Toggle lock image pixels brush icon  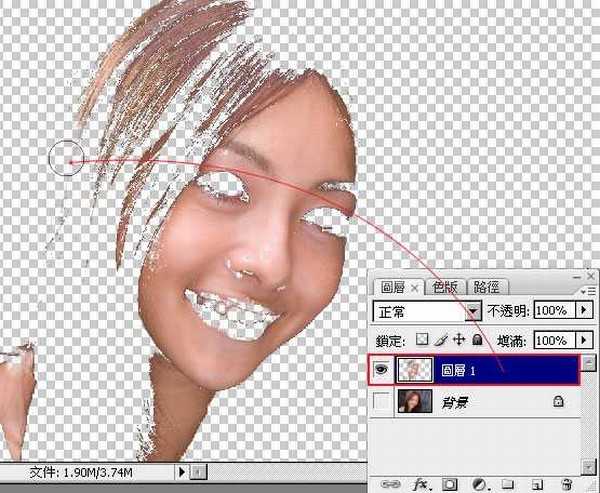tap(440, 340)
